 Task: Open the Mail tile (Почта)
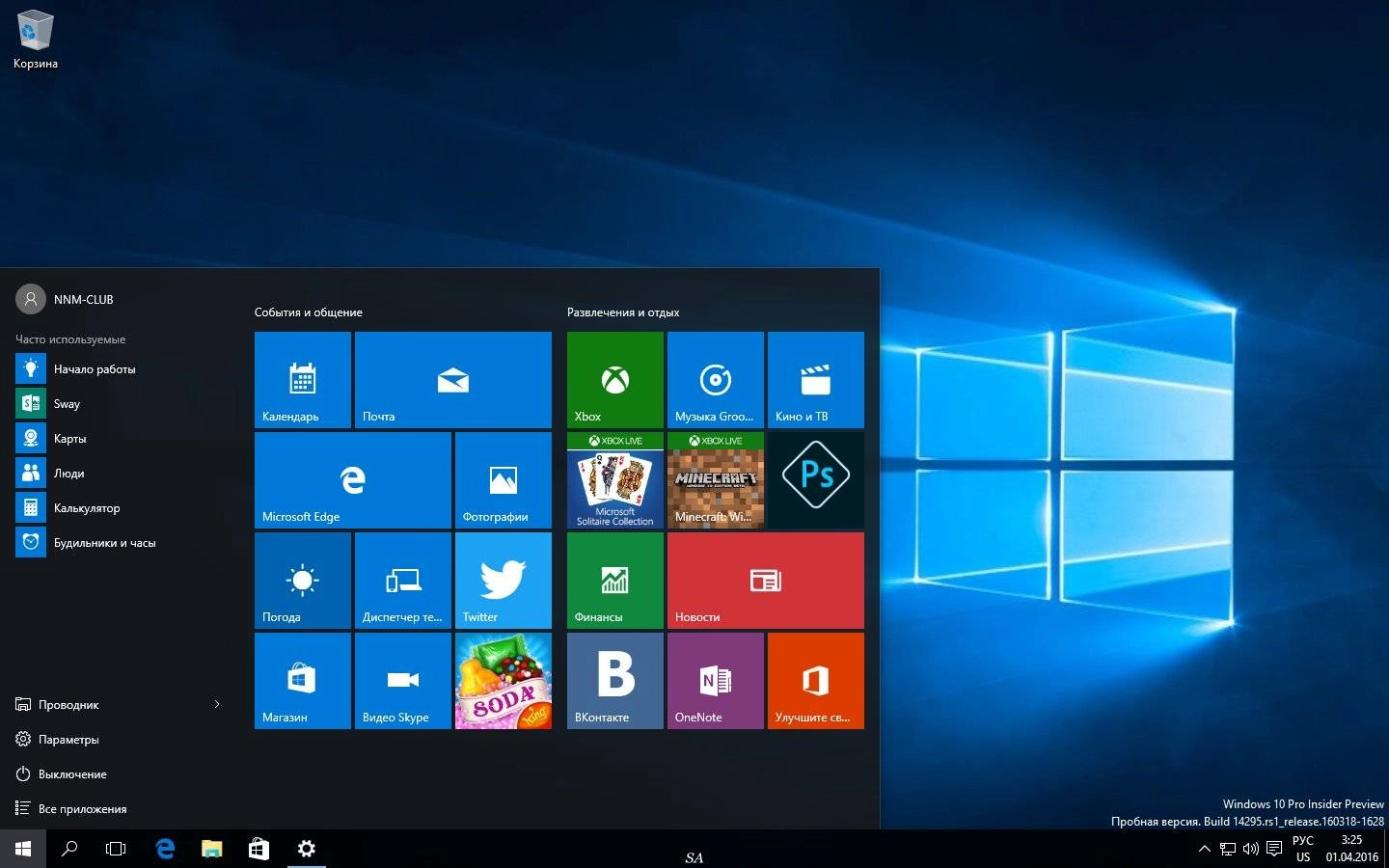coord(453,380)
